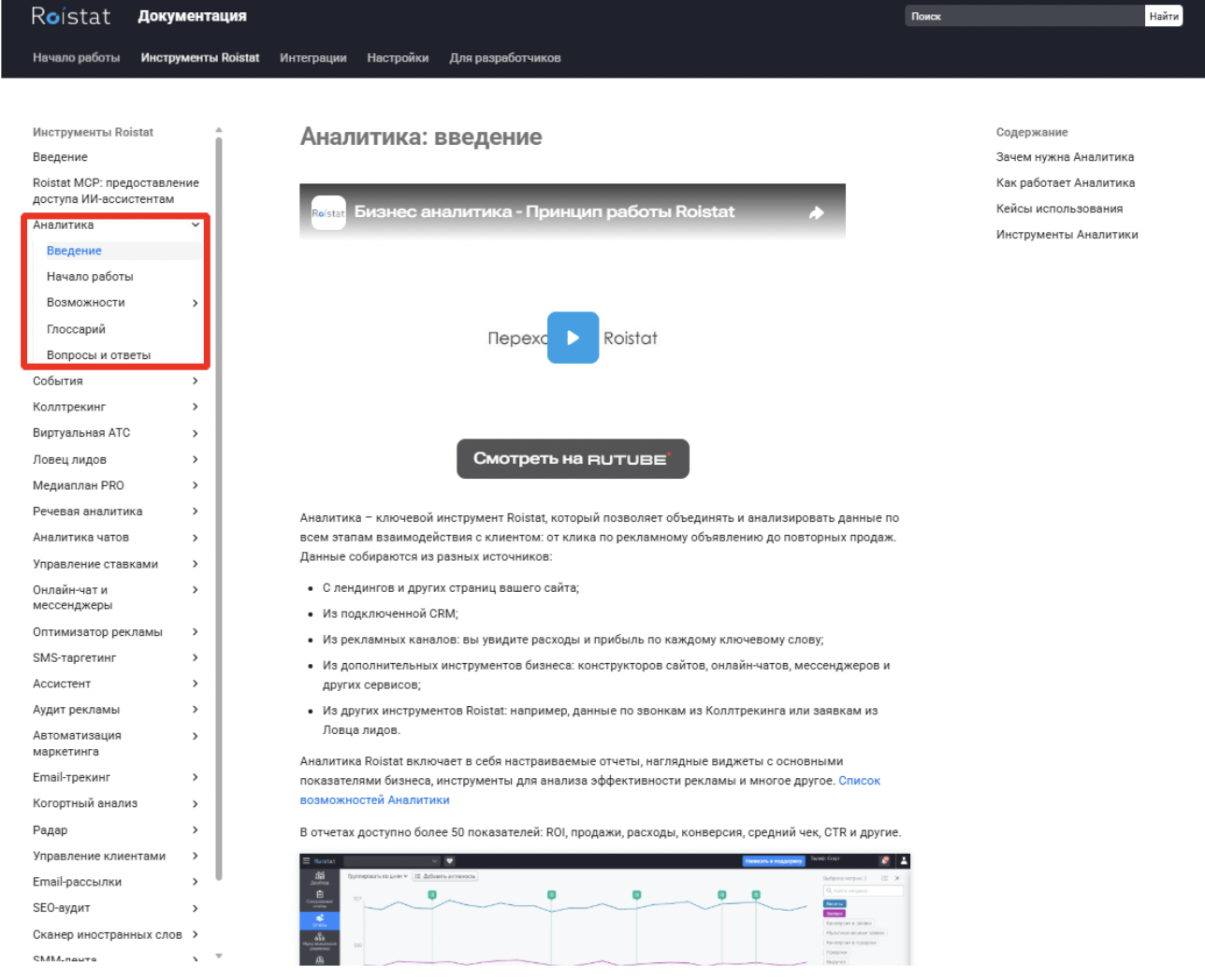Viewport: 1205px width, 980px height.
Task: Open the Вопросы и ответы sidebar page
Action: coord(98,355)
